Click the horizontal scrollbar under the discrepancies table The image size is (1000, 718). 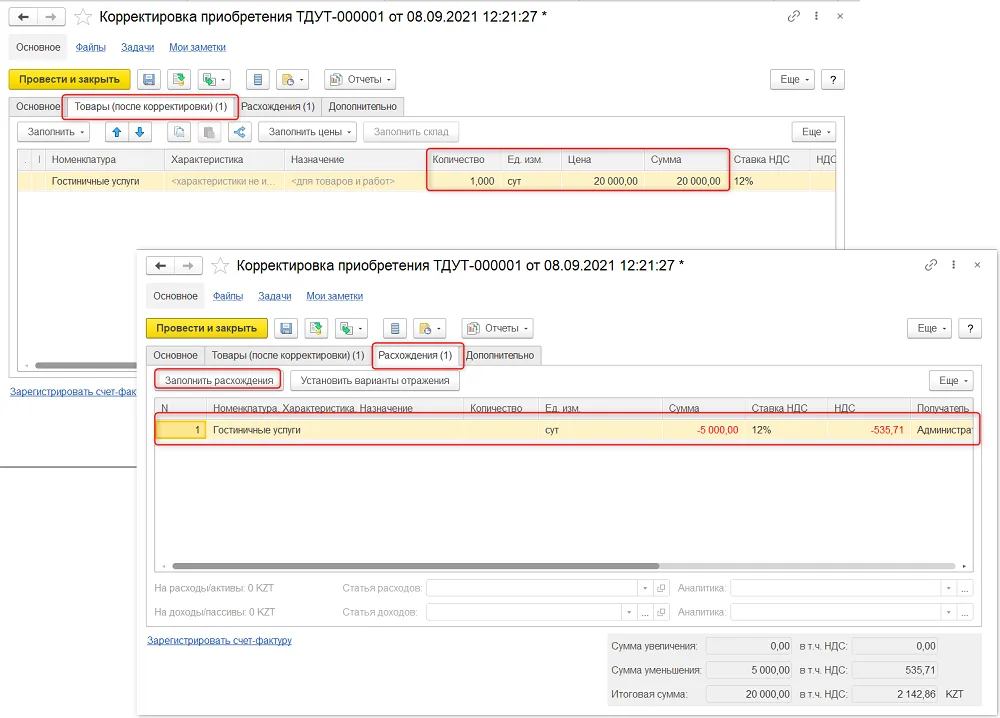(416, 566)
